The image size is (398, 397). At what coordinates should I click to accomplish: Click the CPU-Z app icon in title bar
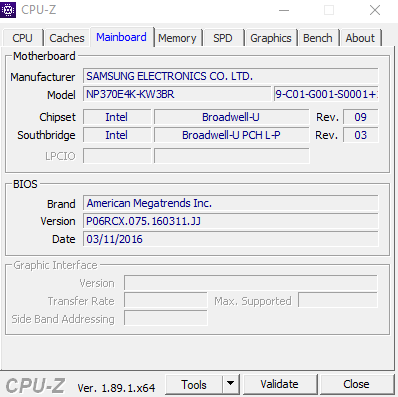click(8, 10)
